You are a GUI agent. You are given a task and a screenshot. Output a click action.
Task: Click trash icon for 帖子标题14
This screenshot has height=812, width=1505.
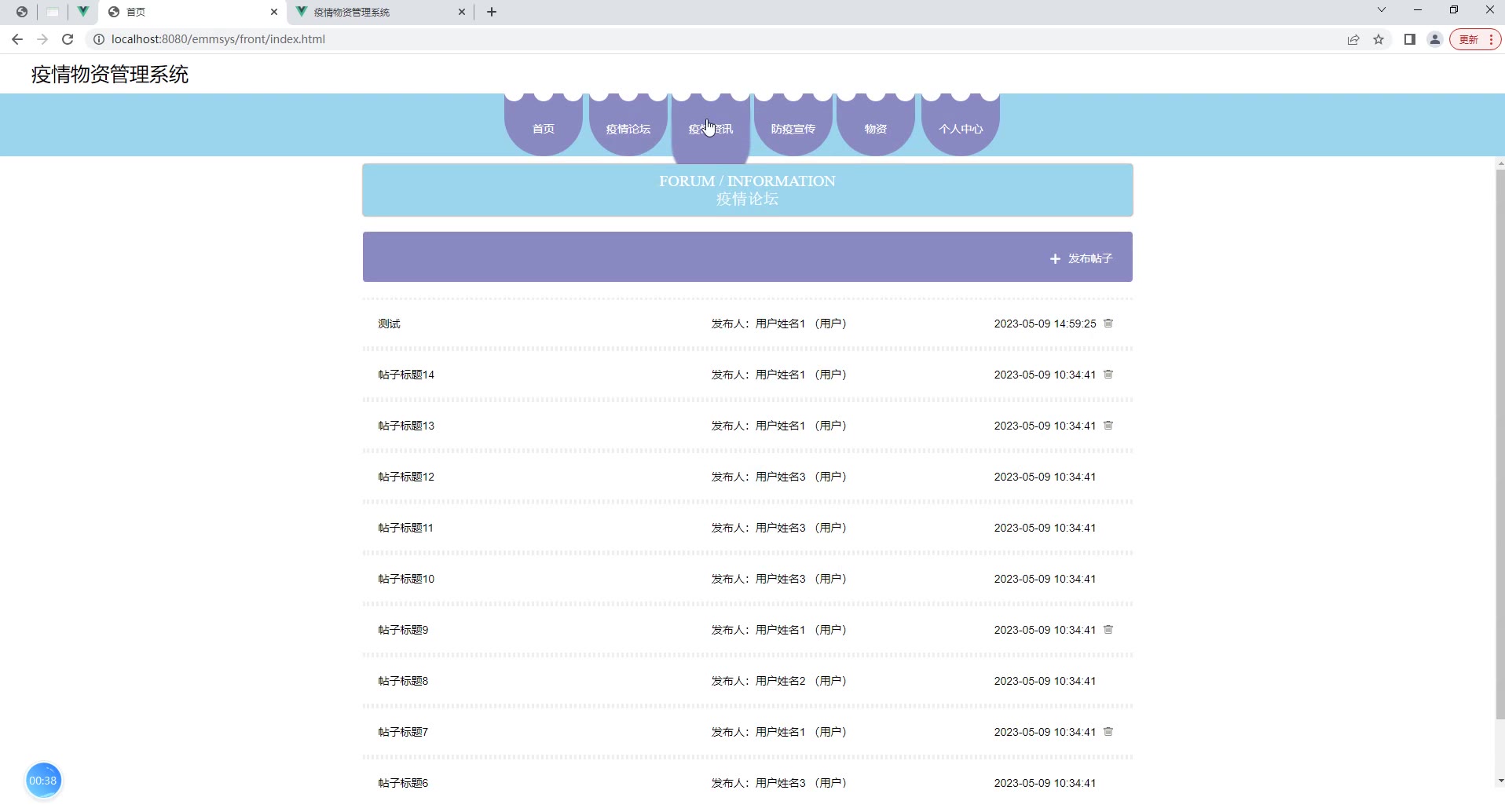pyautogui.click(x=1108, y=375)
